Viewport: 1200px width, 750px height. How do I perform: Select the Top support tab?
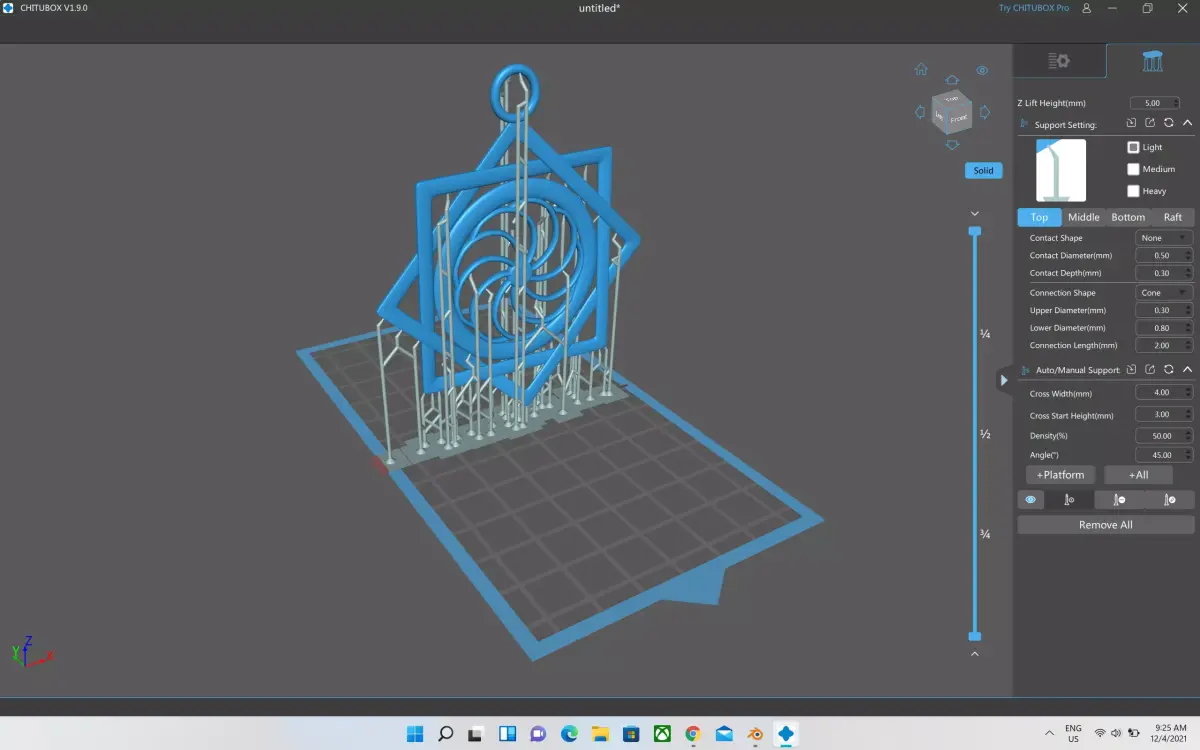point(1040,217)
